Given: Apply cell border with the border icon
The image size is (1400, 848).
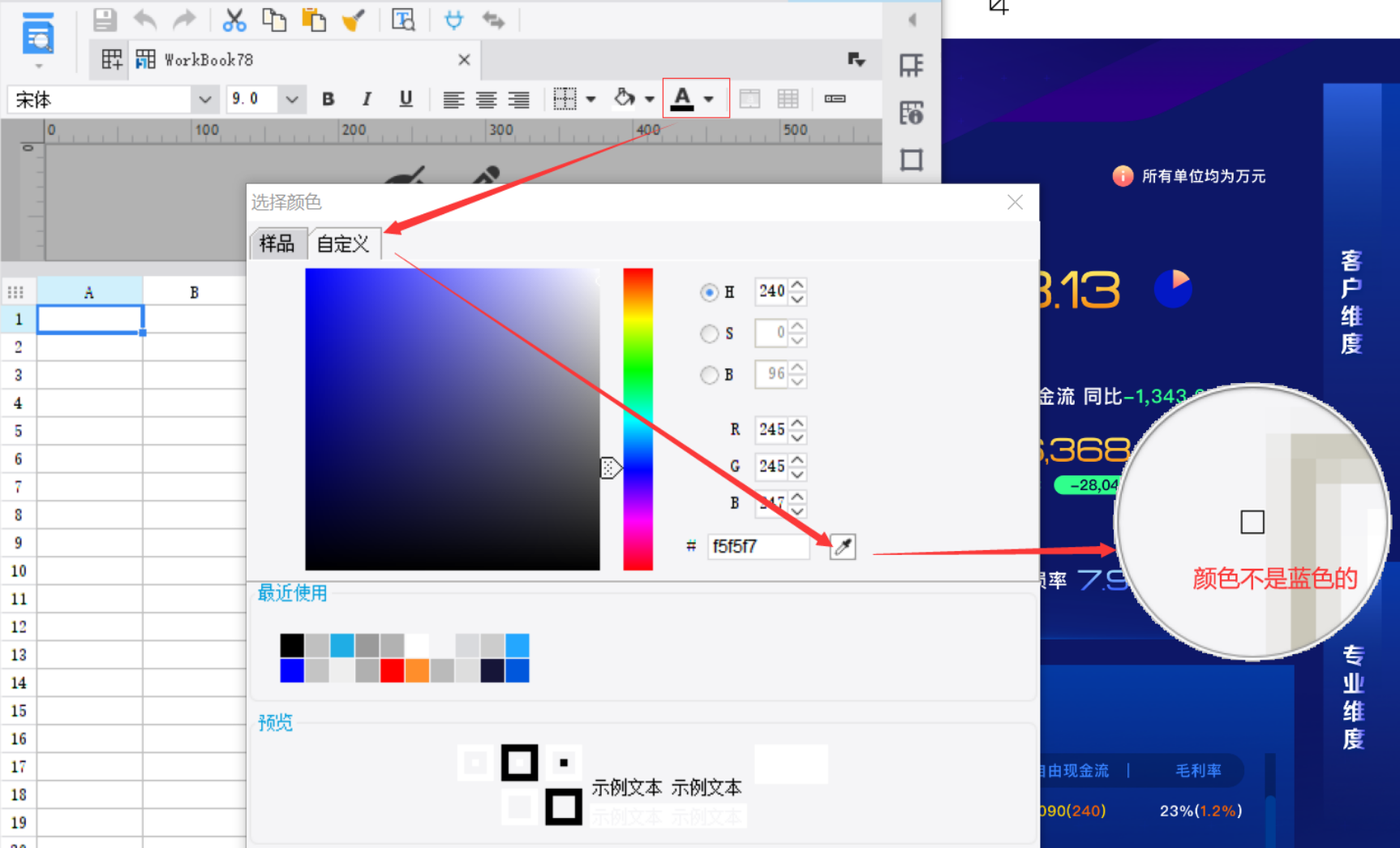Looking at the screenshot, I should pyautogui.click(x=565, y=99).
